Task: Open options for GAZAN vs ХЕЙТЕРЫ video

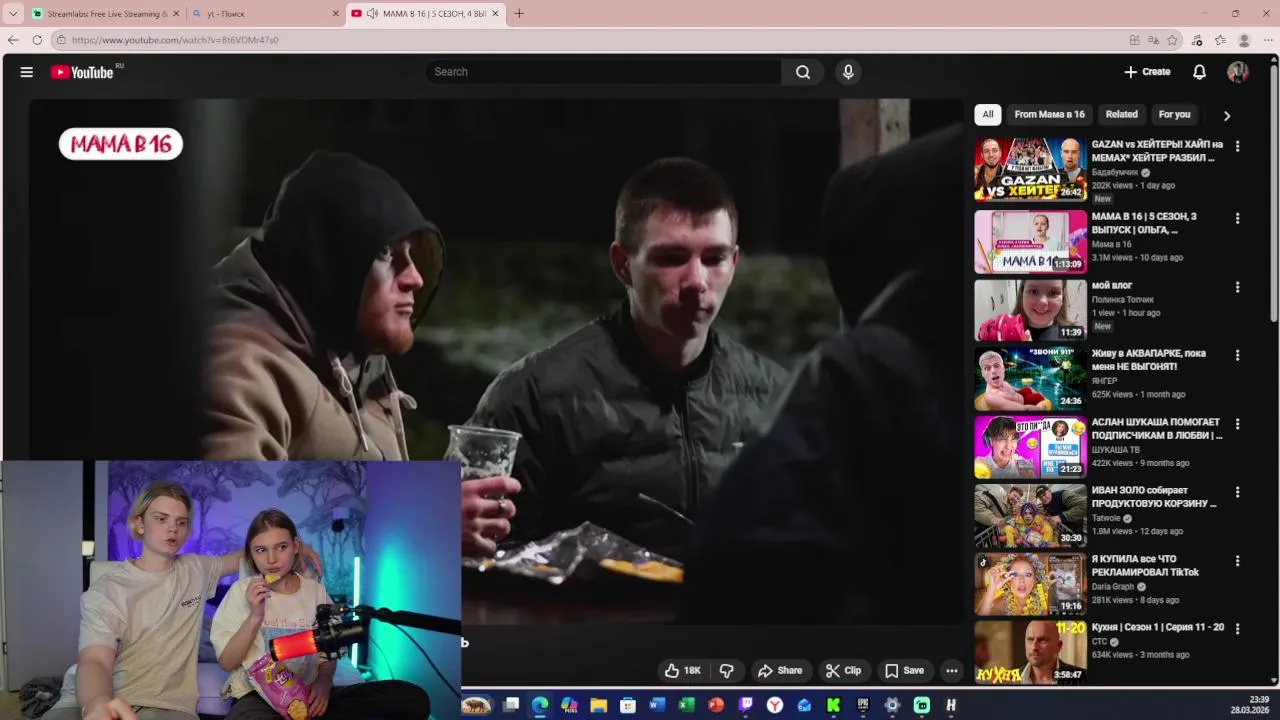Action: click(1237, 146)
